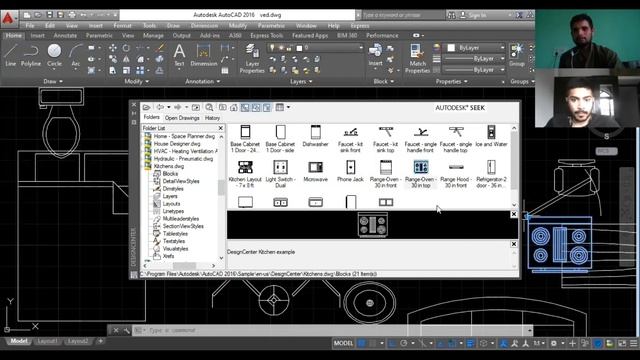640x360 pixels.
Task: Close the block preview pane
Action: point(514,214)
